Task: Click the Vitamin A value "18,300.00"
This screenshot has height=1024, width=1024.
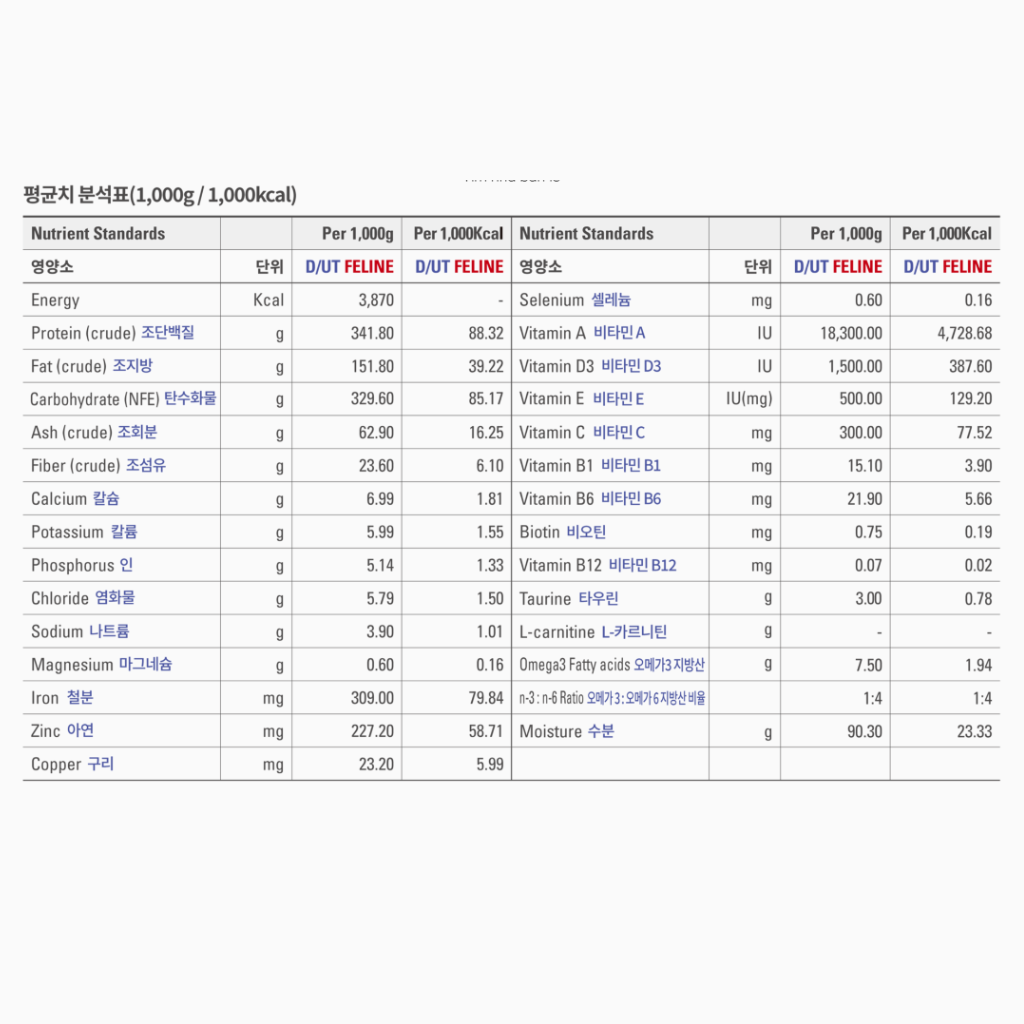Action: coord(851,334)
